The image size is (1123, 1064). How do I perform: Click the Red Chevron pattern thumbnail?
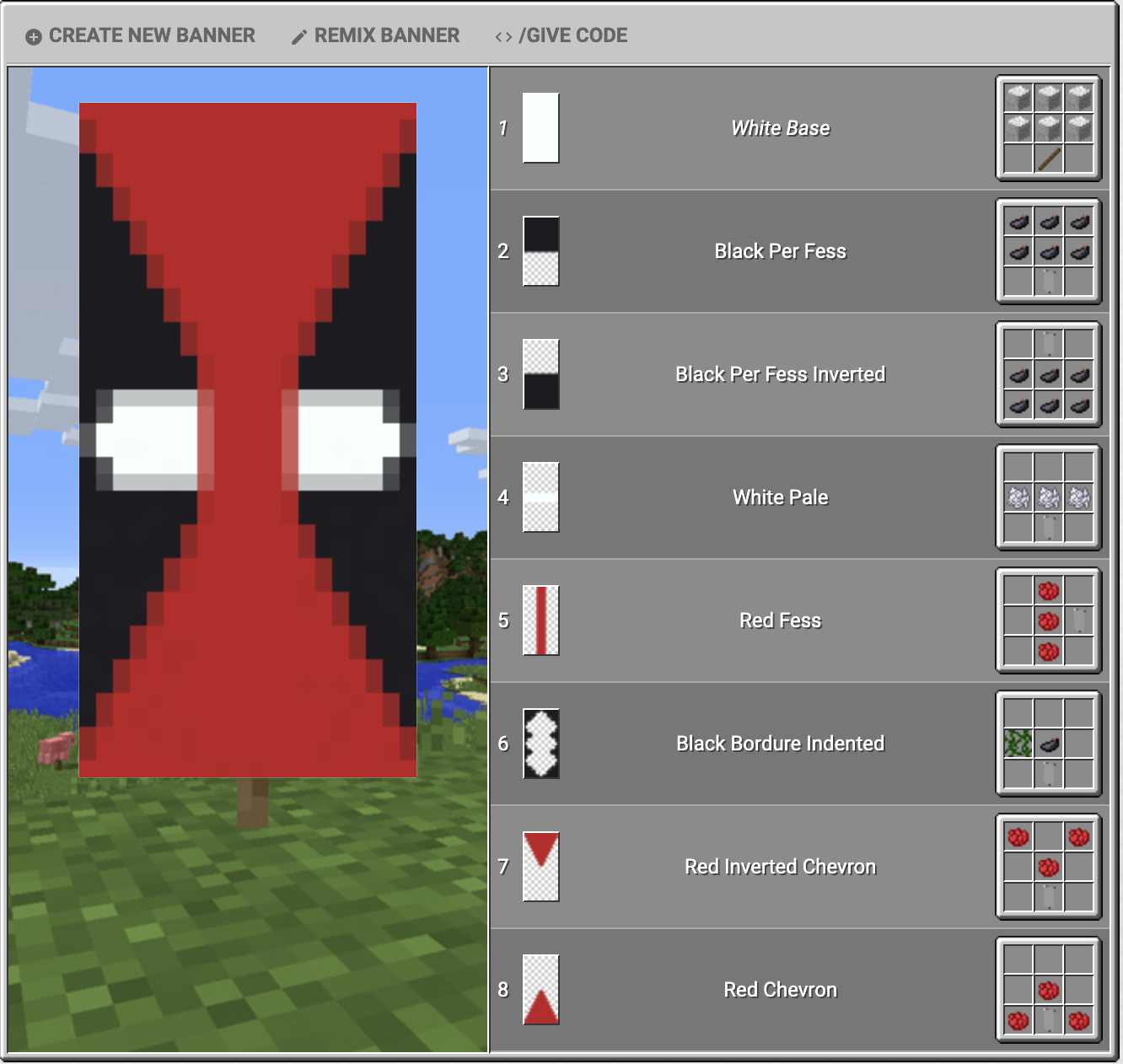click(540, 990)
